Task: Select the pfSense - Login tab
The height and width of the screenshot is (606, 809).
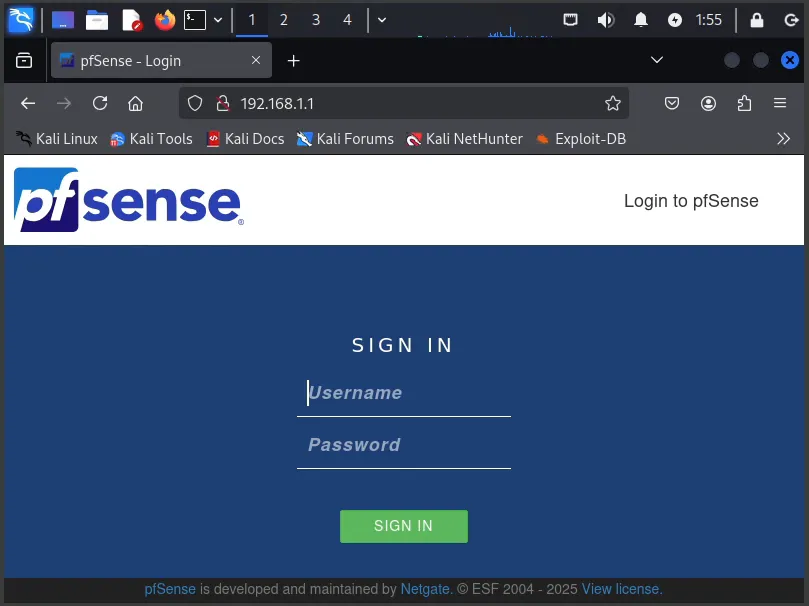Action: point(161,60)
